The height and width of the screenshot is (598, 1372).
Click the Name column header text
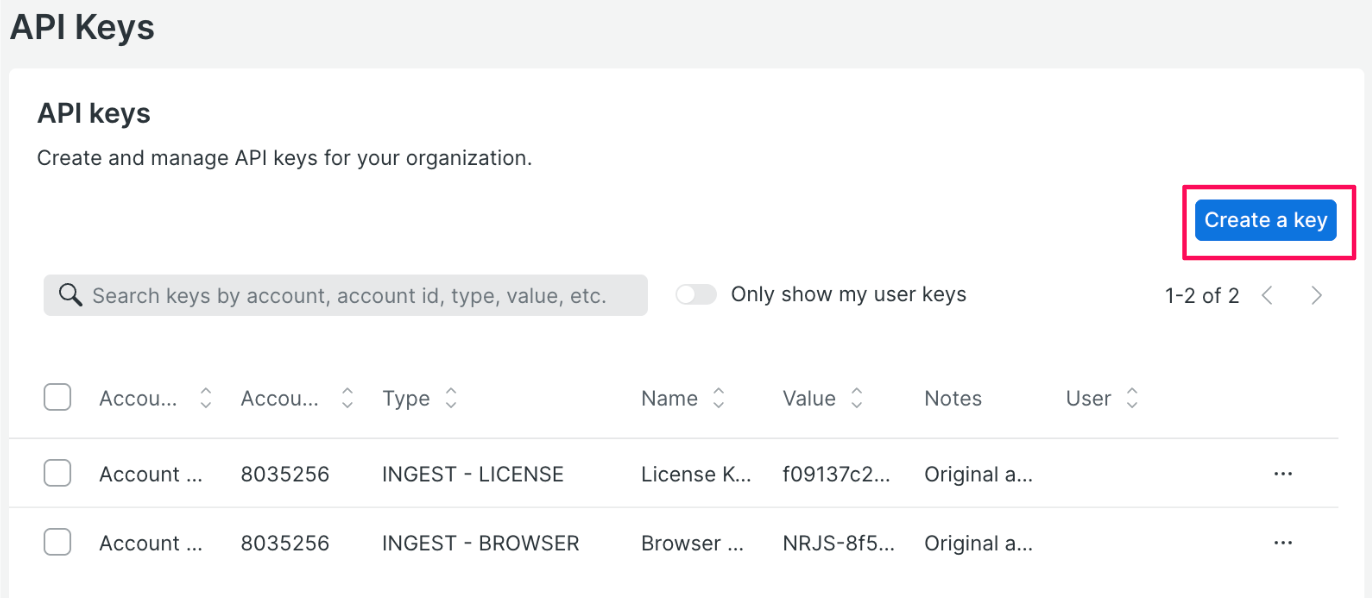669,398
